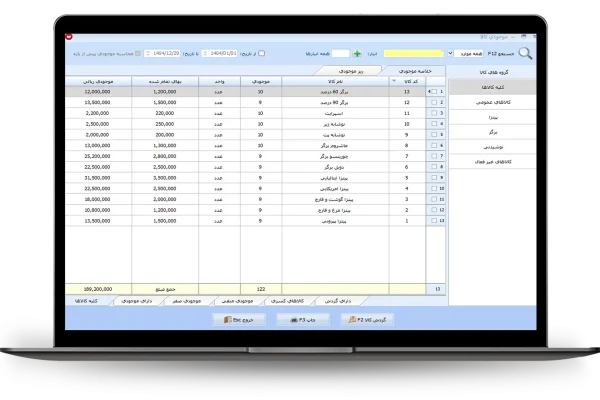This screenshot has width=600, height=400.
Task: Click the واحد column header
Action: coord(219,82)
